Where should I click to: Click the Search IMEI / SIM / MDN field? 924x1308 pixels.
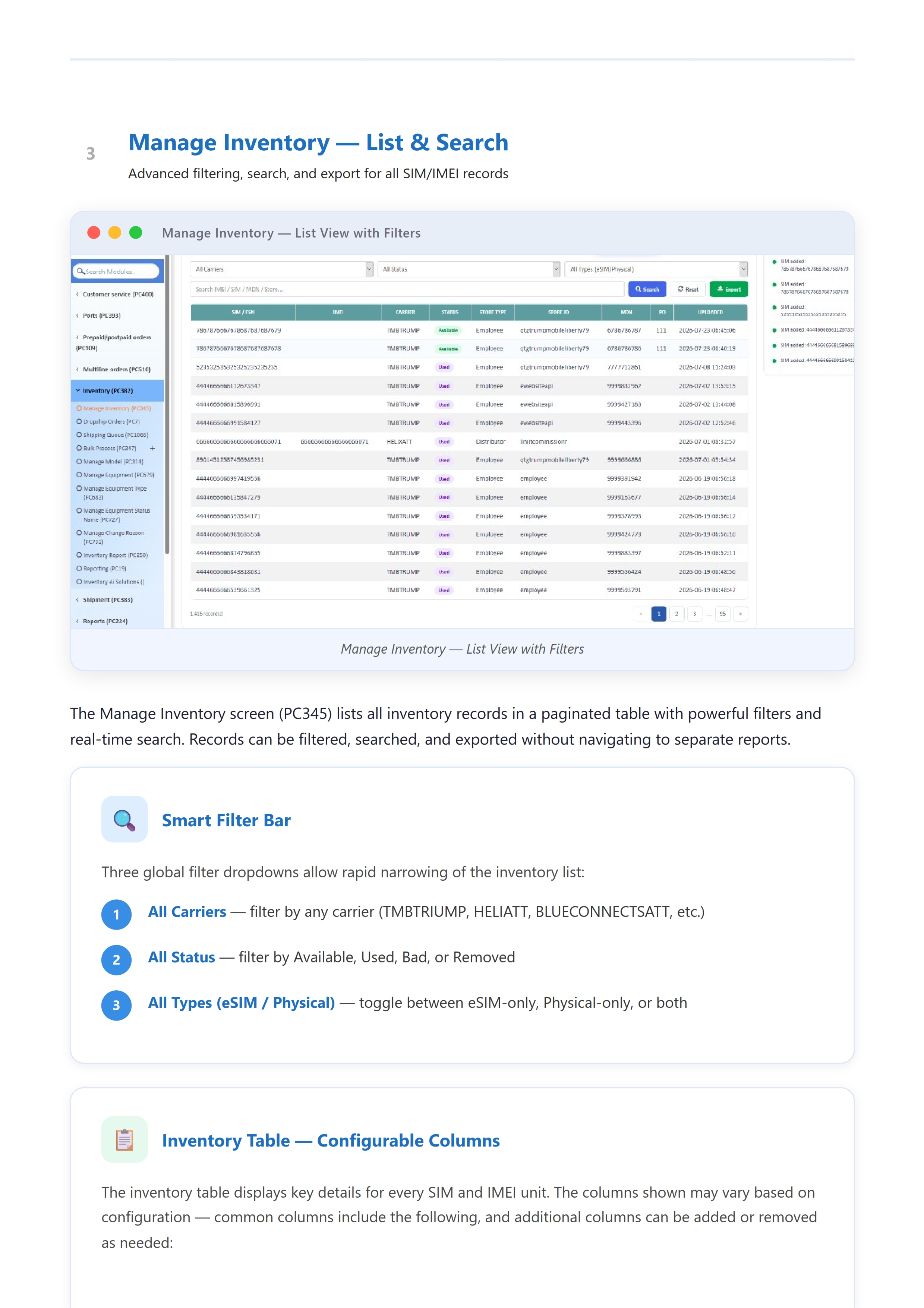(x=407, y=289)
